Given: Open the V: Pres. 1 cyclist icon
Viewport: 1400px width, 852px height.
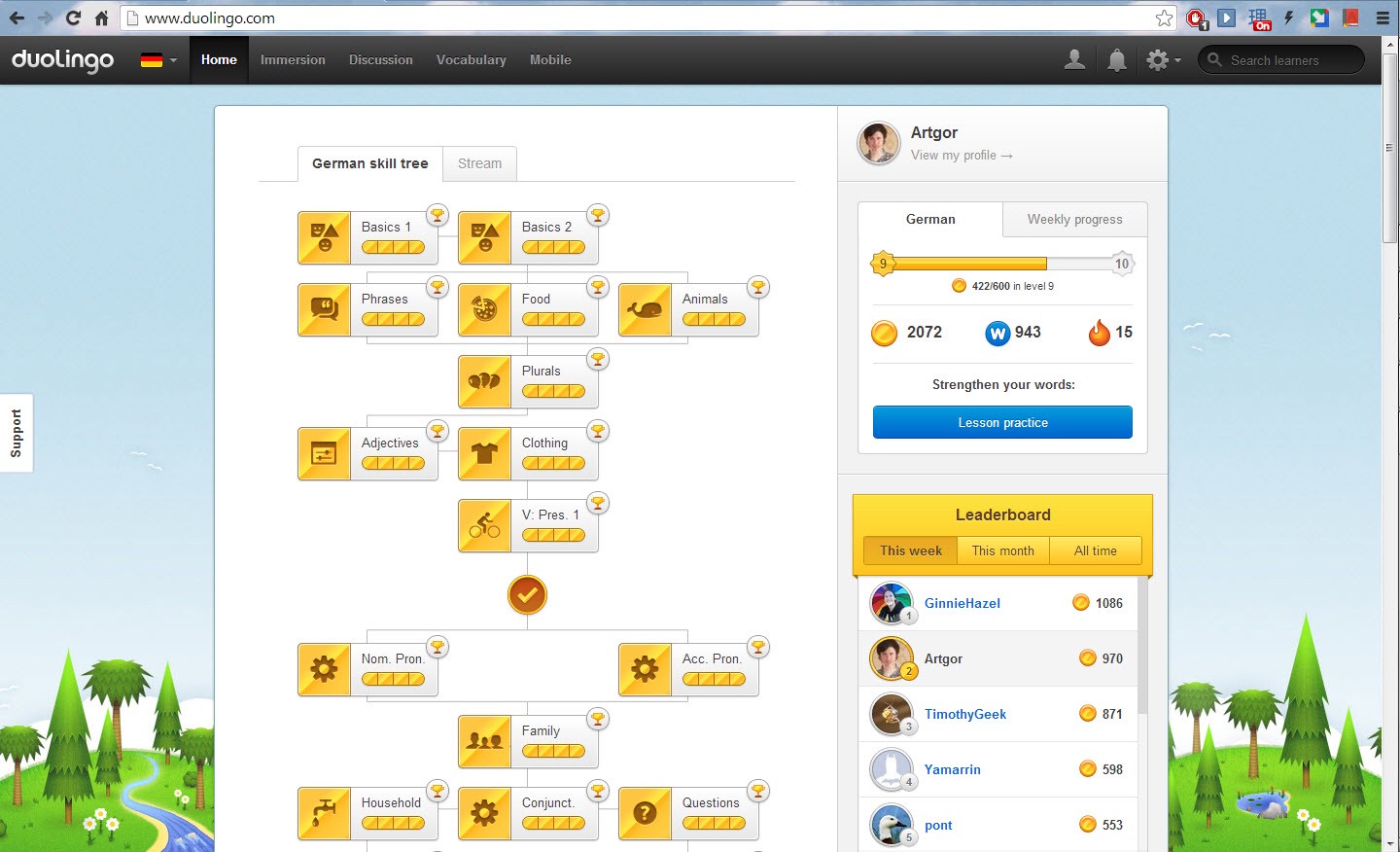Looking at the screenshot, I should pos(484,526).
